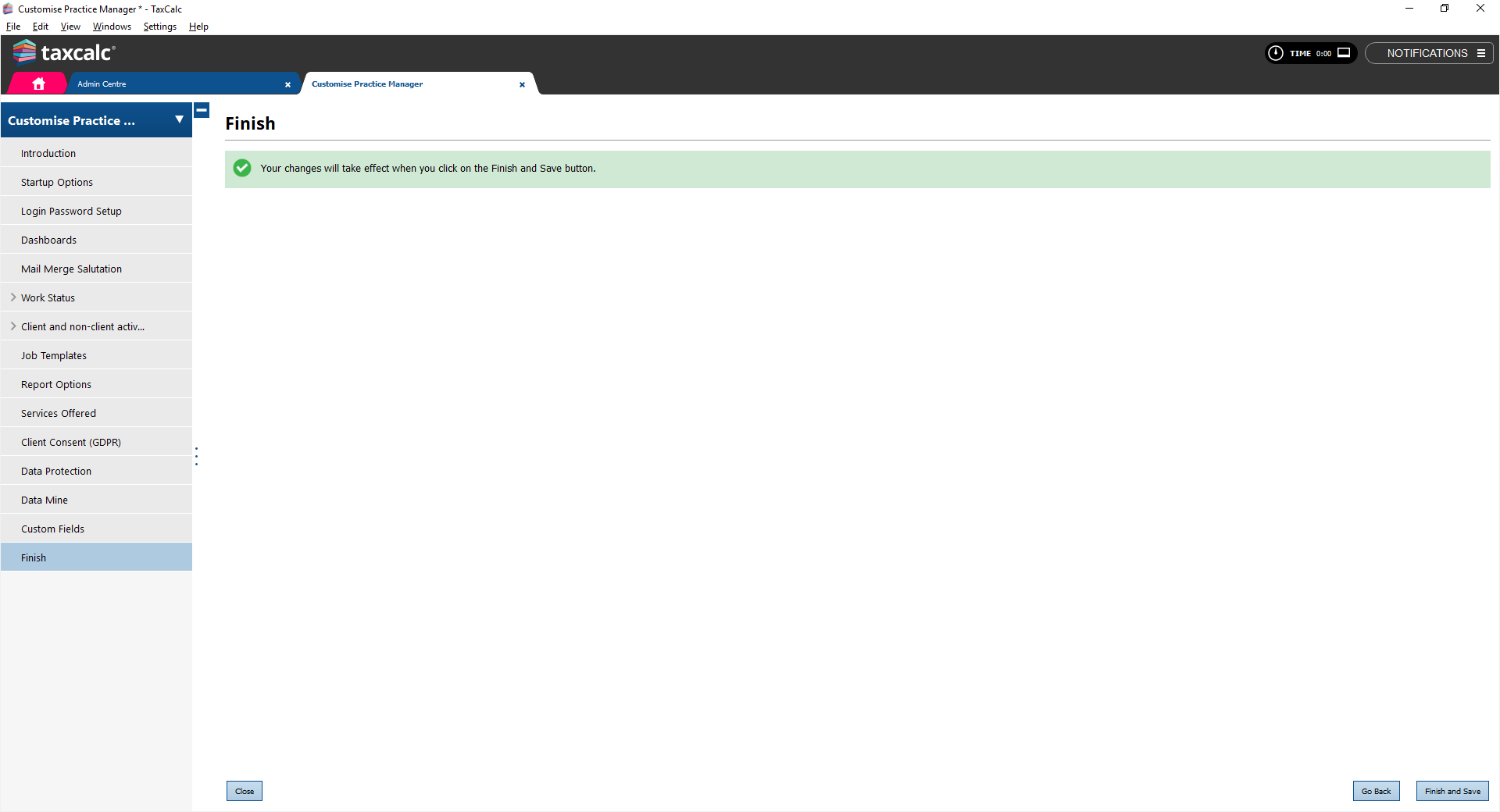Screen dimensions: 1500x812
Task: Click the timer clock icon
Action: tap(1276, 53)
